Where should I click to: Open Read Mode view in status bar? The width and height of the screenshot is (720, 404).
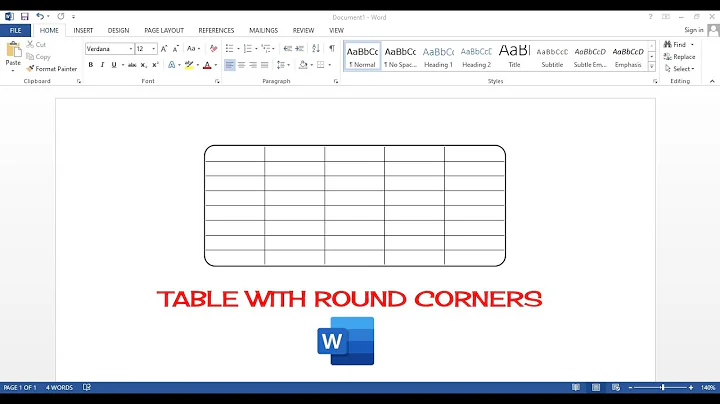575,387
